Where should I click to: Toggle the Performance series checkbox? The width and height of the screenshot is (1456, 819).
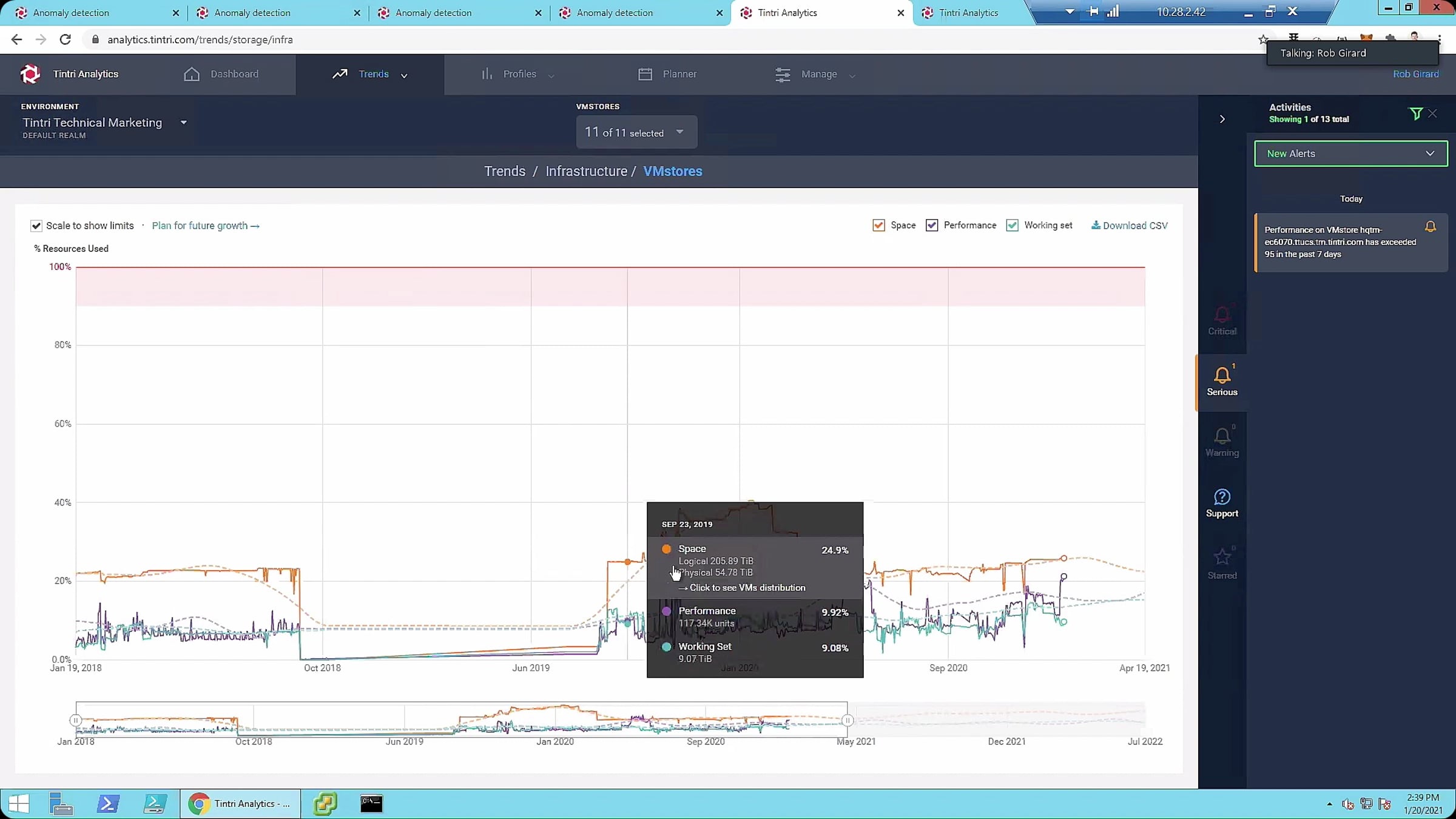(932, 225)
